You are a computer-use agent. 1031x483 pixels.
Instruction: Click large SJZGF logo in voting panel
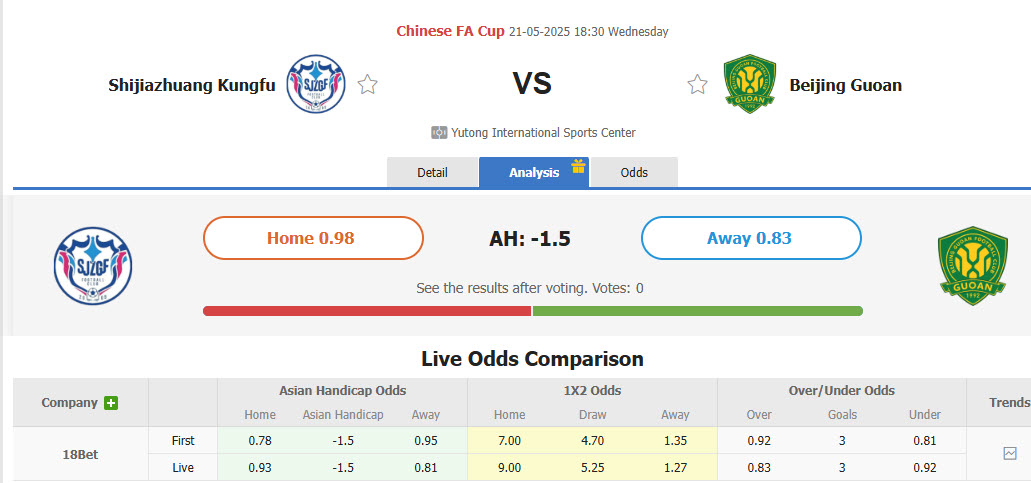click(x=93, y=265)
